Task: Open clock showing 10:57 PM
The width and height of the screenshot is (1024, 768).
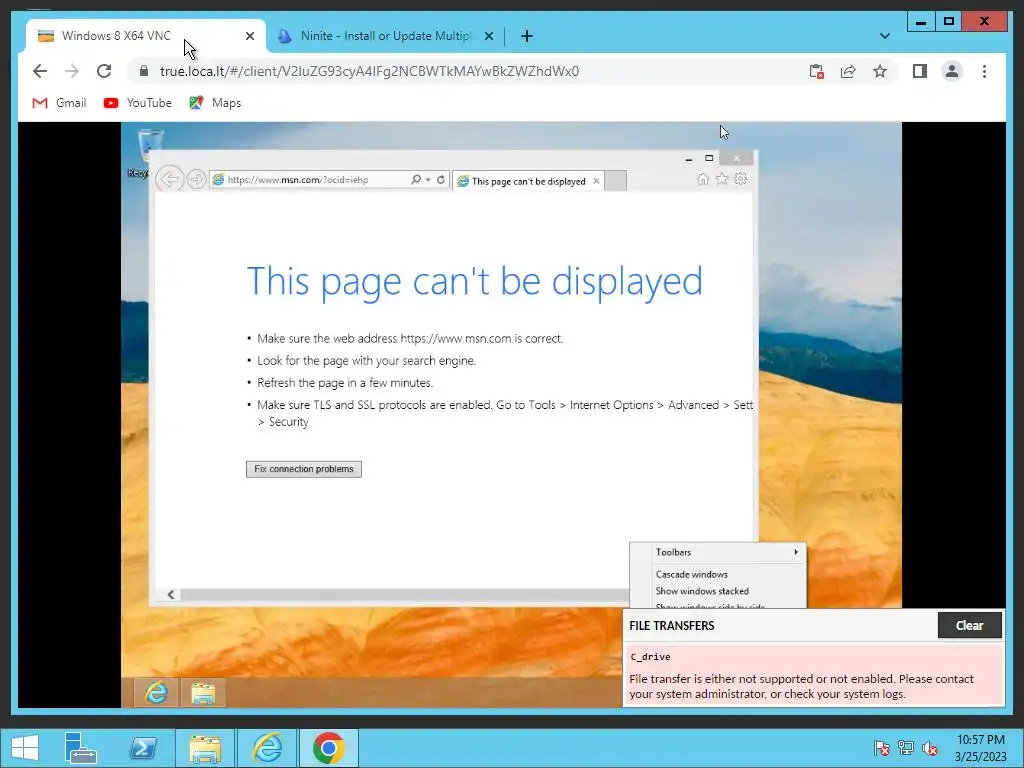Action: [x=980, y=748]
